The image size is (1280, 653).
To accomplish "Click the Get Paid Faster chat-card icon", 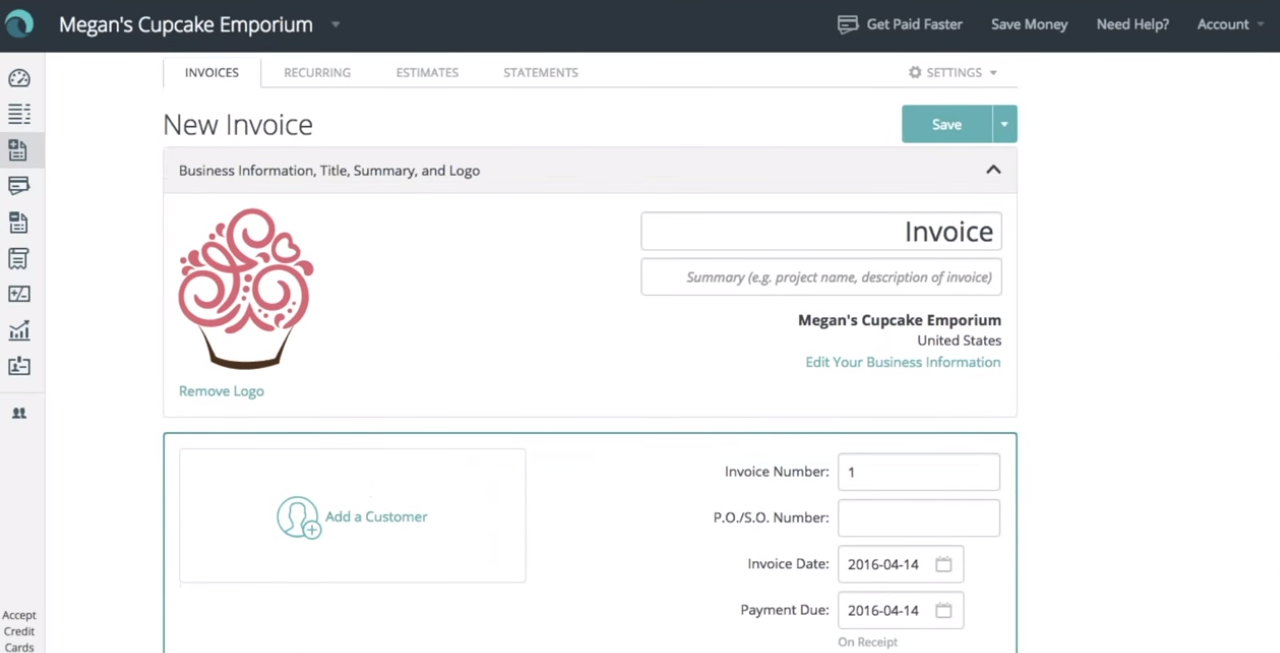I will tap(848, 24).
